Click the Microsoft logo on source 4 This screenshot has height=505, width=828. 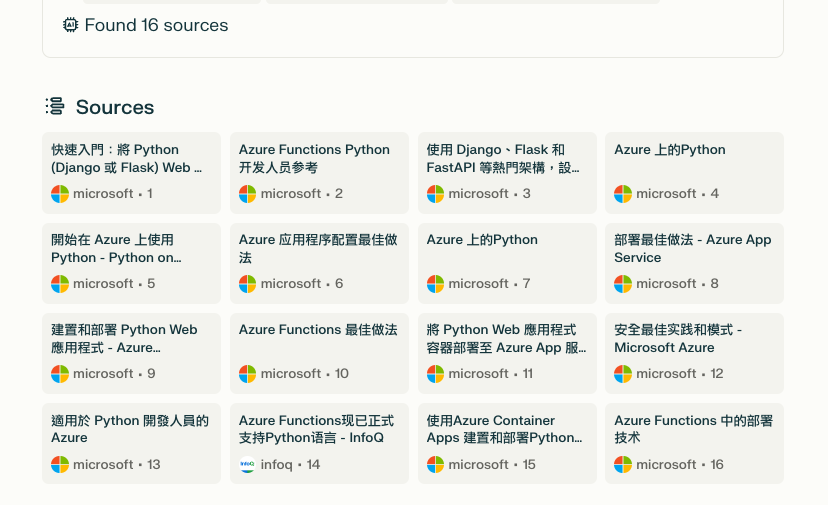pos(623,194)
